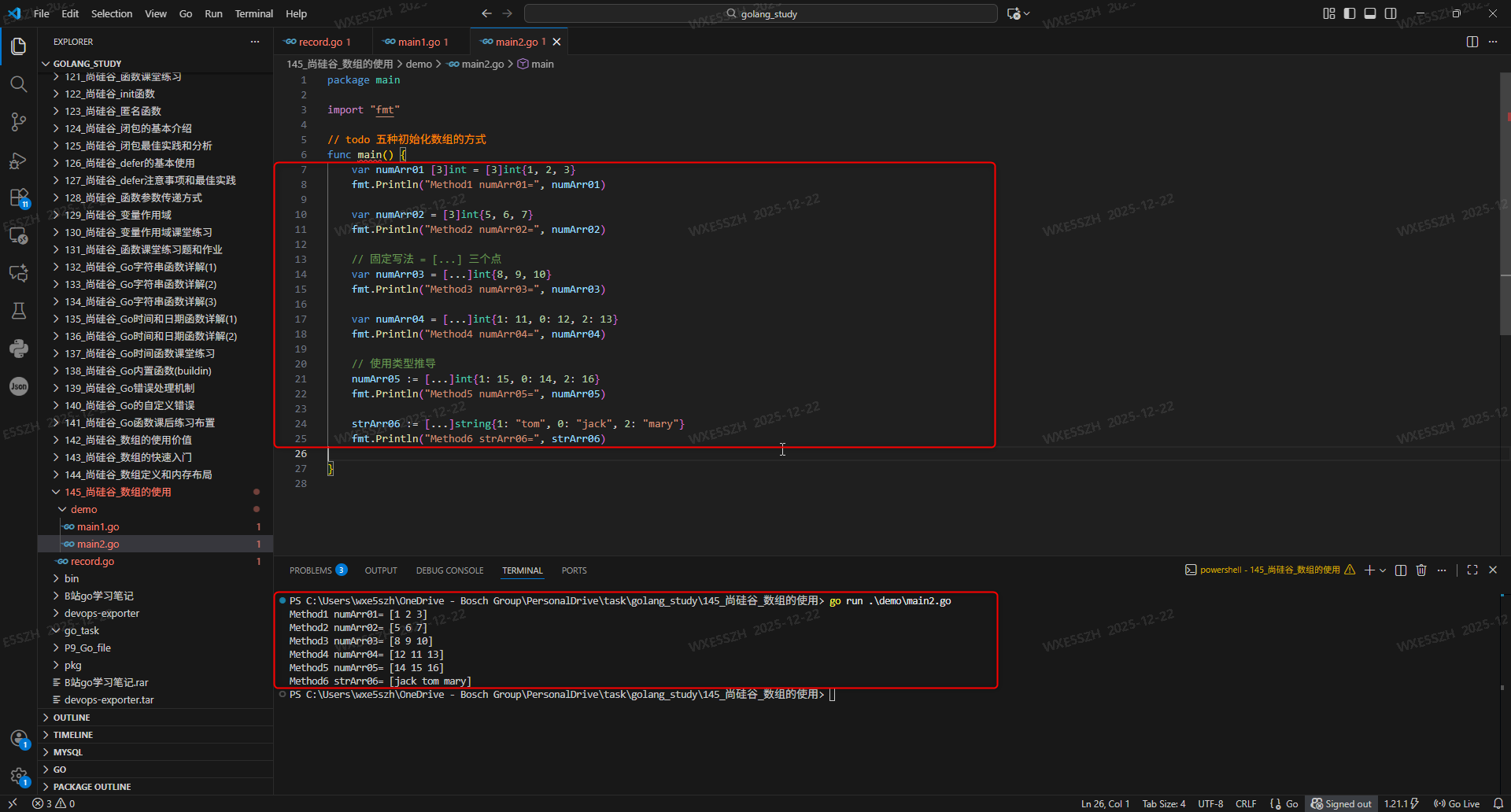Open errors and warnings count in status bar
The image size is (1511, 812).
(x=54, y=803)
